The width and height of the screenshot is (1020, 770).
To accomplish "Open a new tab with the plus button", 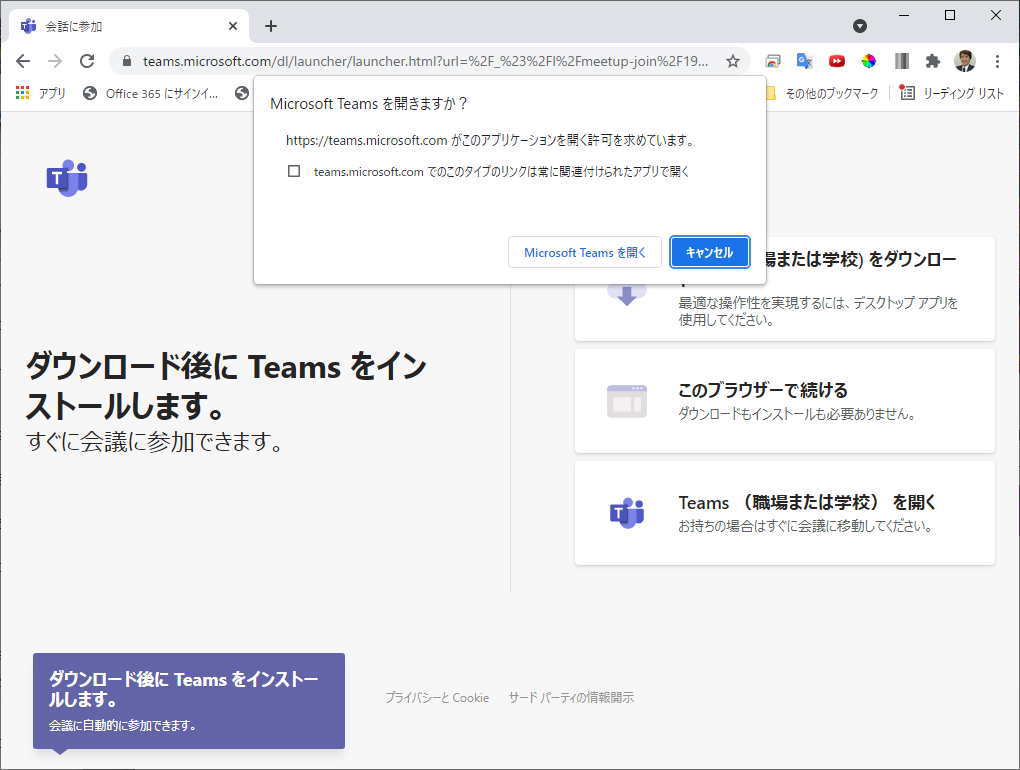I will pos(271,26).
